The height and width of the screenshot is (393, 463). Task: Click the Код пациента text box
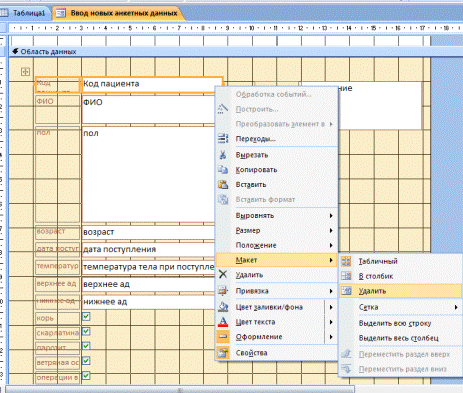[152, 85]
